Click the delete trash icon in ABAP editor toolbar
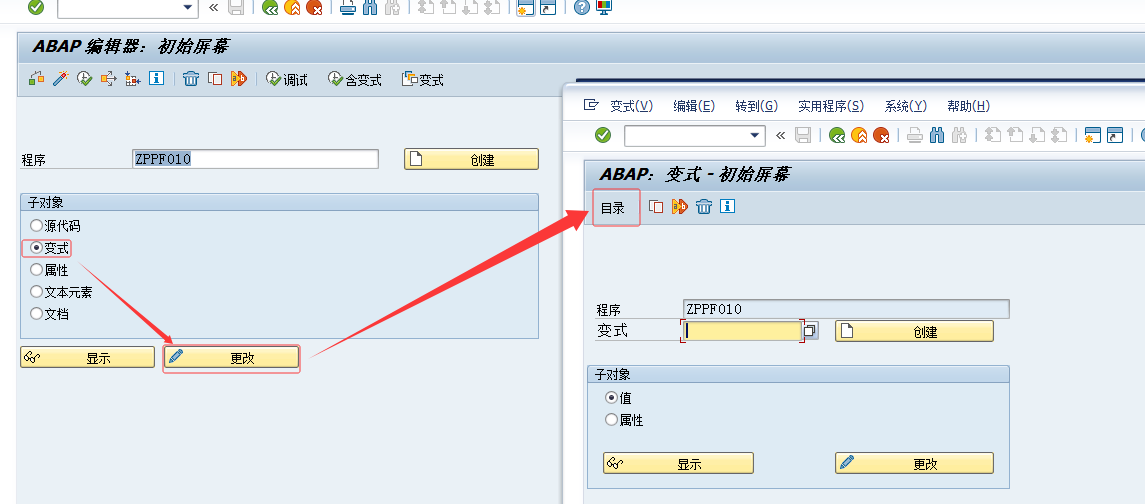Viewport: 1145px width, 504px height. click(x=191, y=79)
